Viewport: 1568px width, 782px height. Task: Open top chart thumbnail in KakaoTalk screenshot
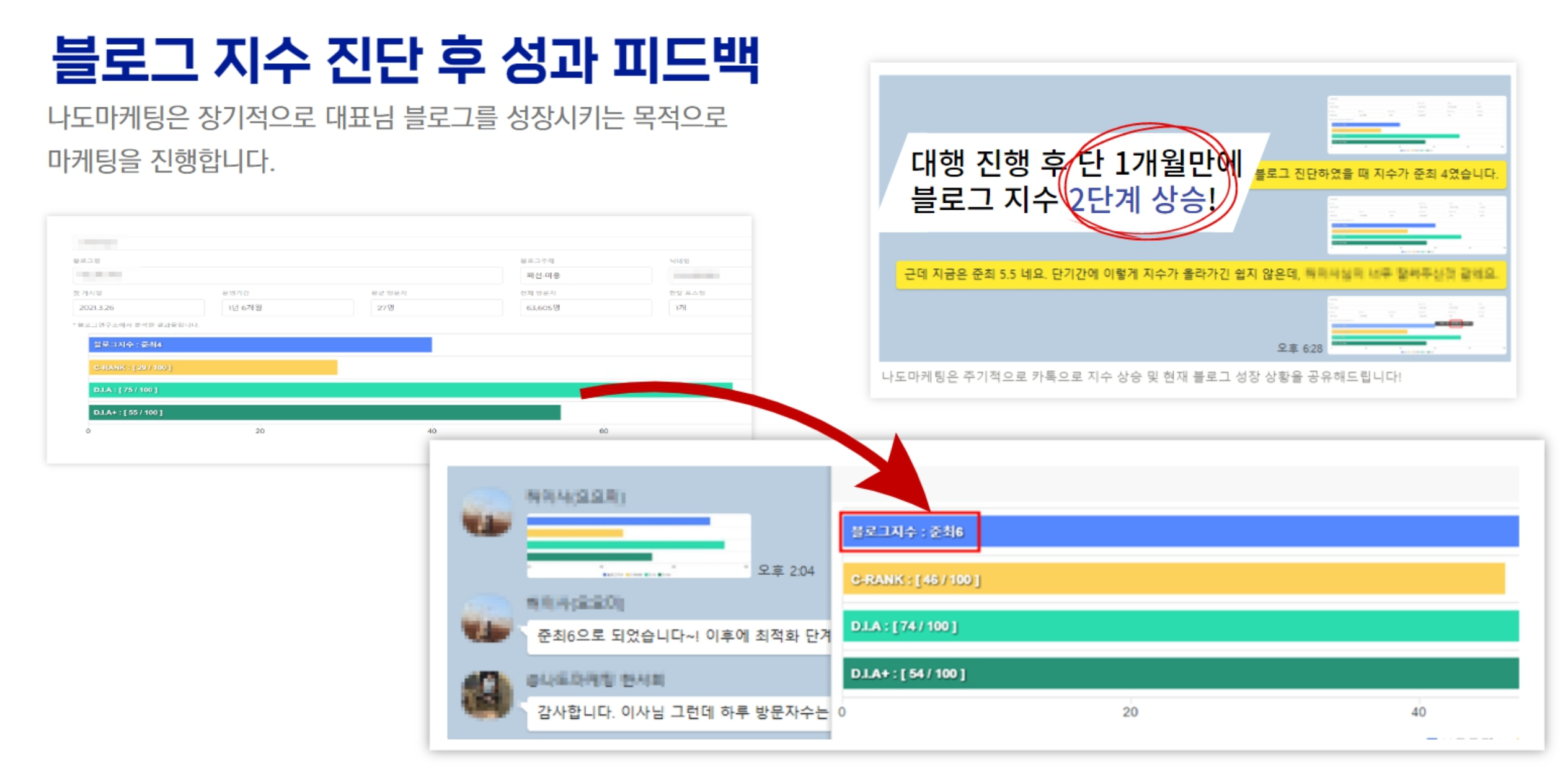pos(1415,125)
